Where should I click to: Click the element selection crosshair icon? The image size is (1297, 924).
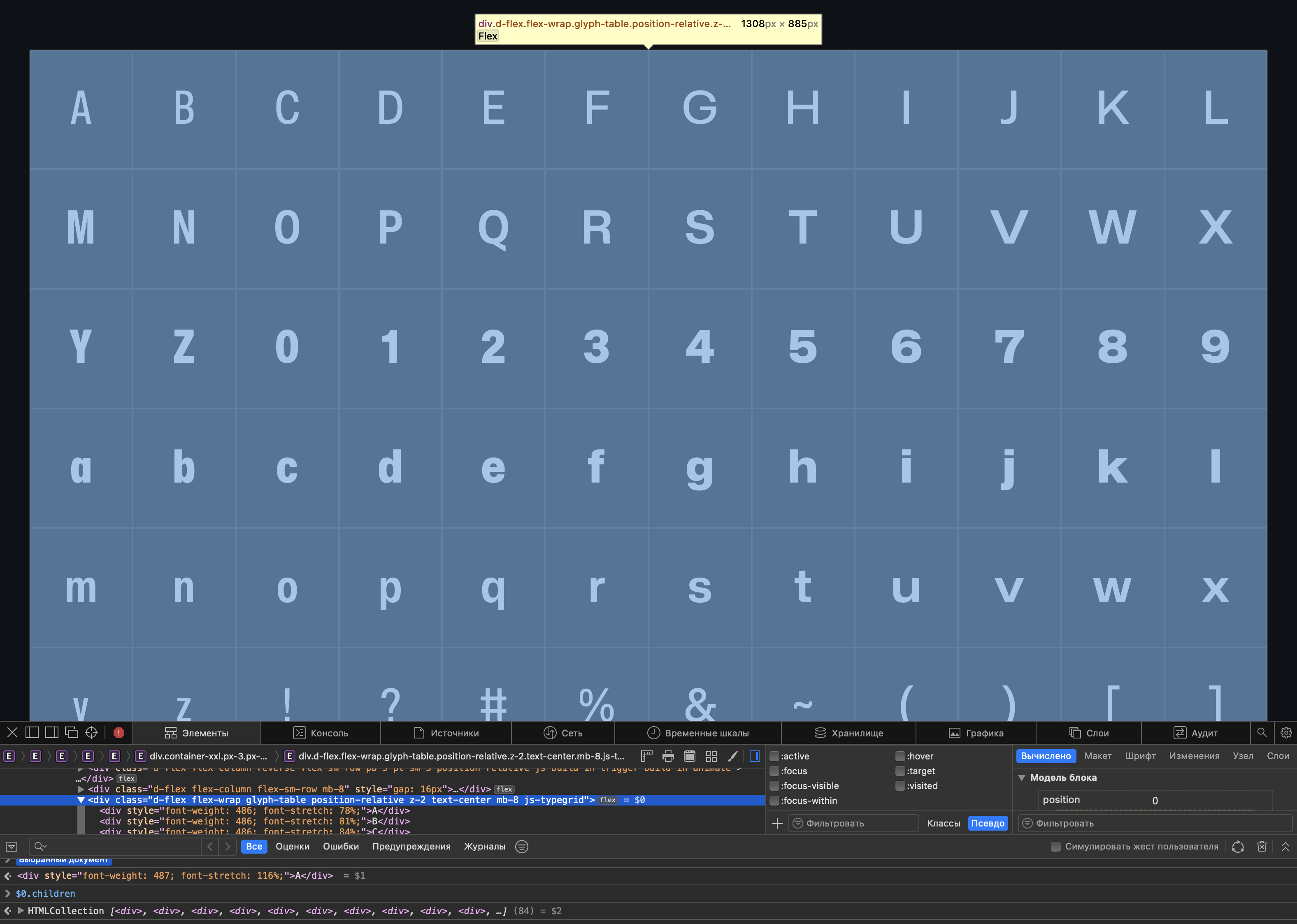coord(91,733)
